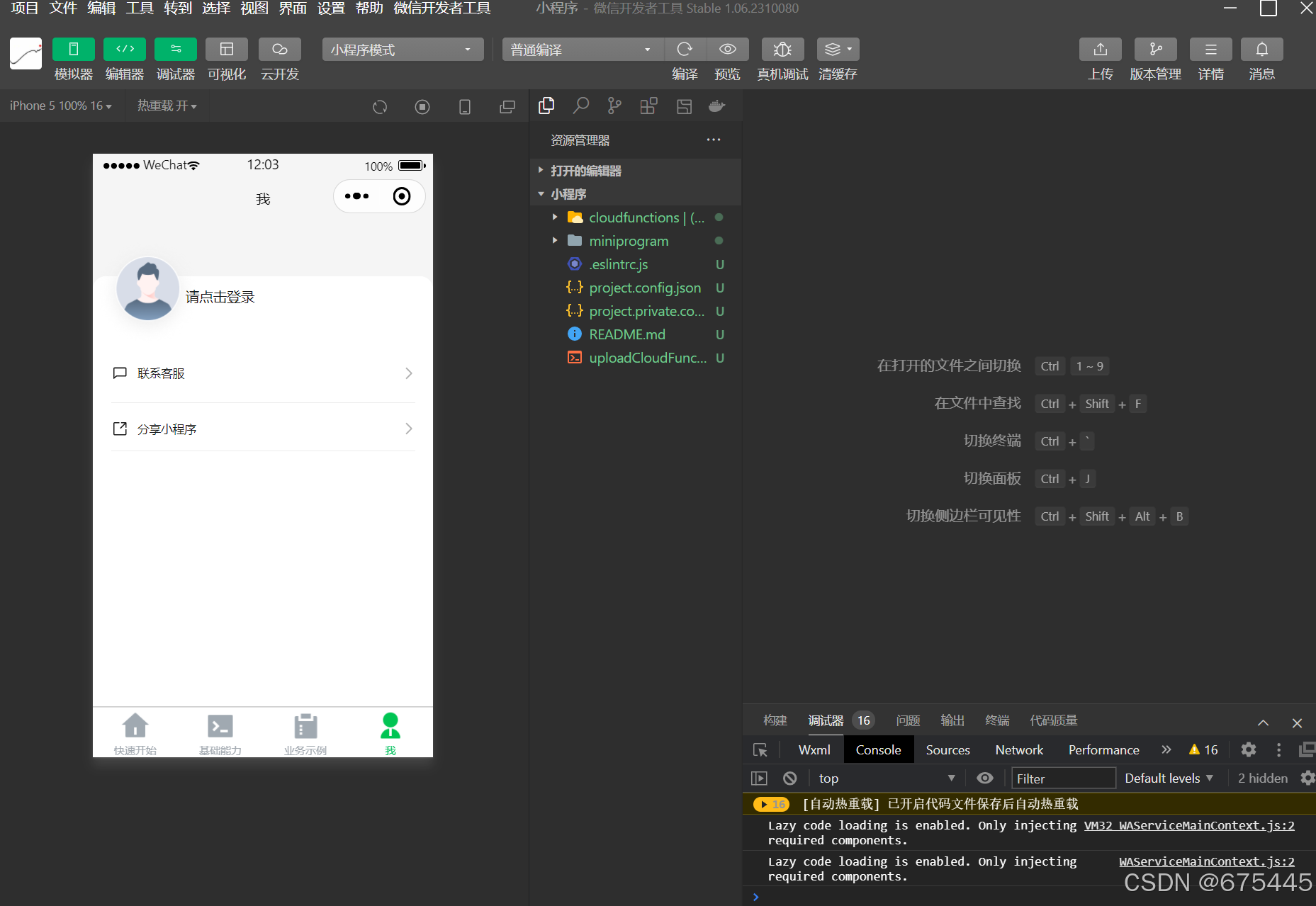1316x906 pixels.
Task: Switch to the 终端 terminal tab
Action: pyautogui.click(x=997, y=720)
